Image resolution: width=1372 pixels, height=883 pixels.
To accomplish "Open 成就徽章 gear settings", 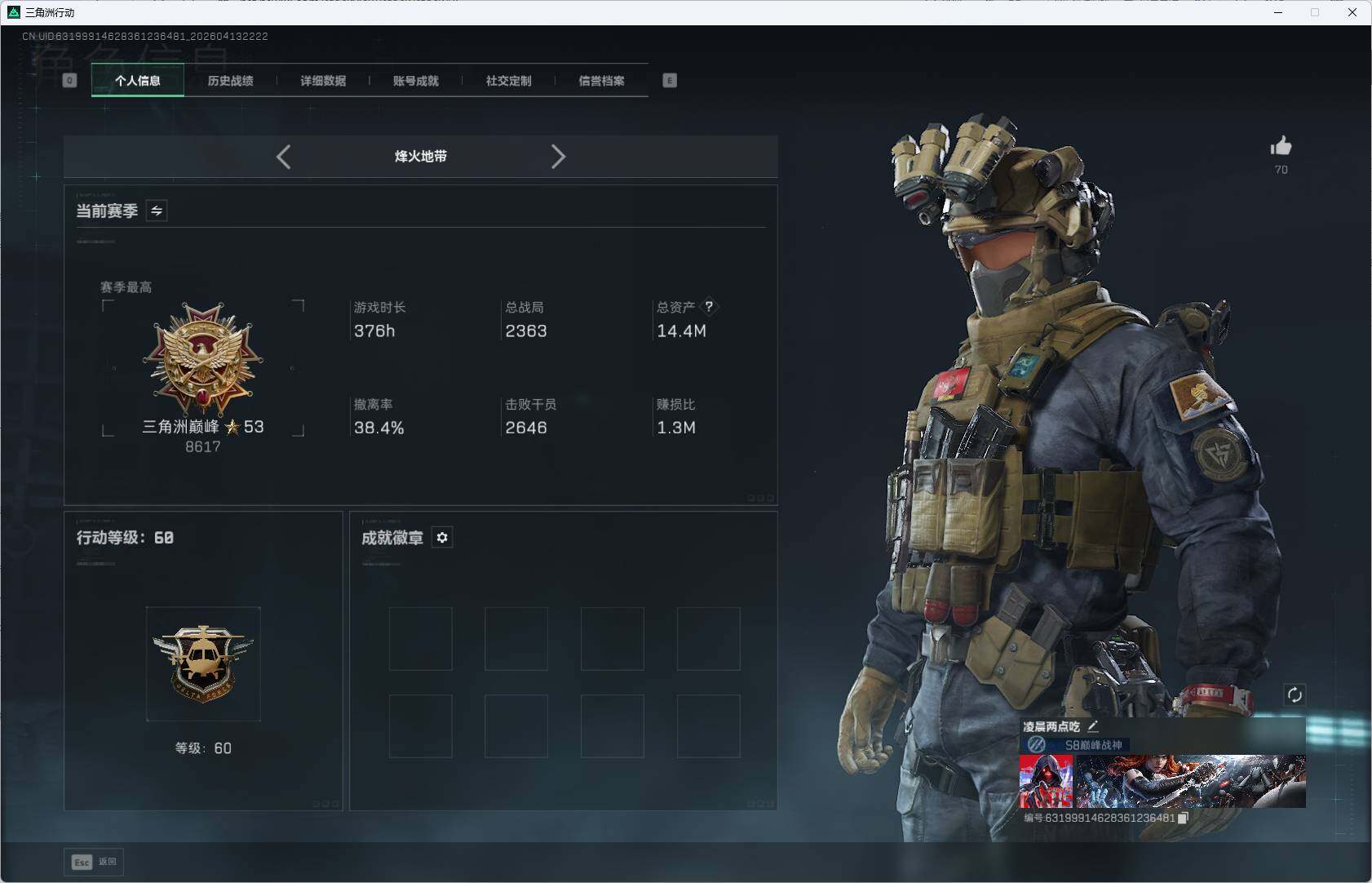I will pos(442,538).
